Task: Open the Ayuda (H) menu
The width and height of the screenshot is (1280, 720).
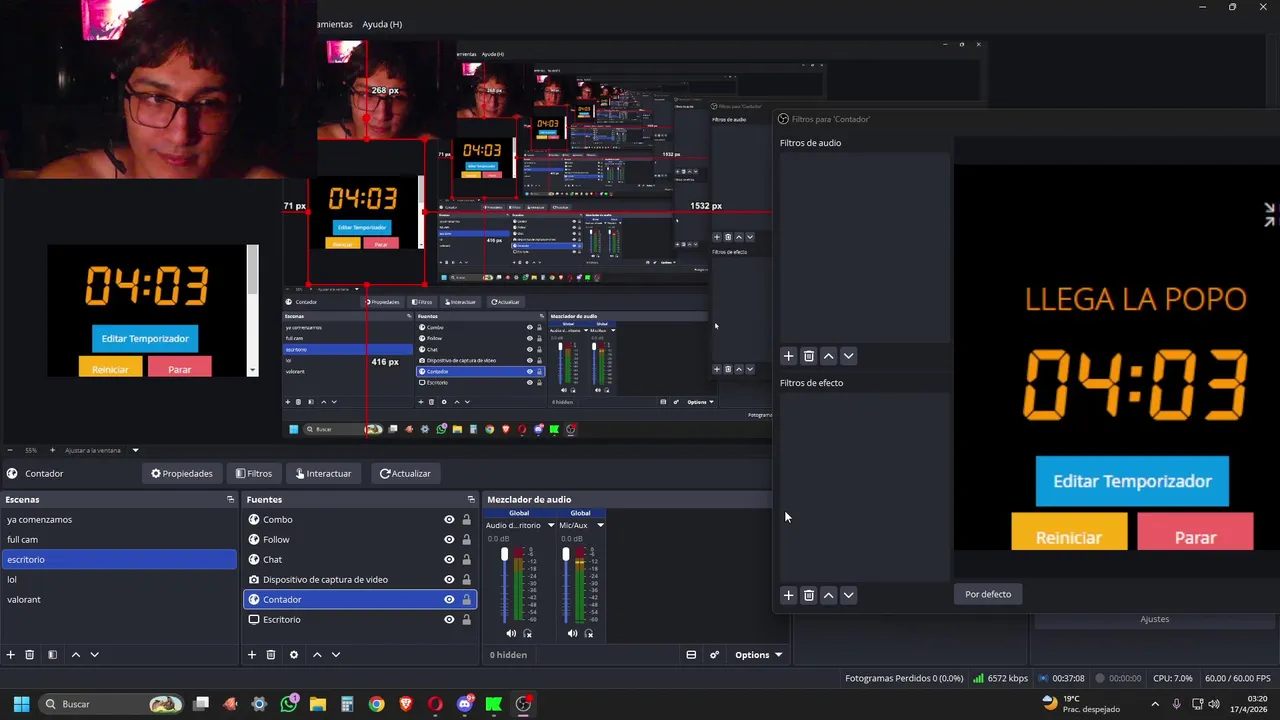Action: (382, 24)
